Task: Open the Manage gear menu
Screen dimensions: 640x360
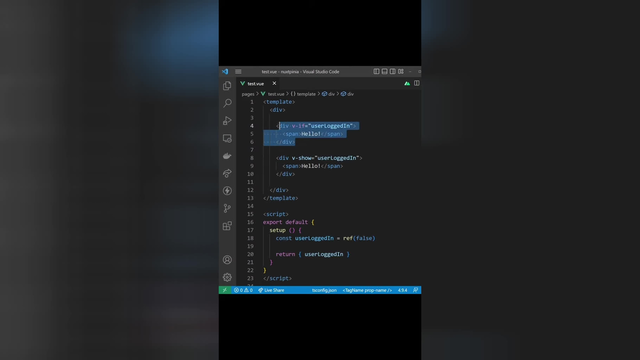Action: pyautogui.click(x=227, y=277)
